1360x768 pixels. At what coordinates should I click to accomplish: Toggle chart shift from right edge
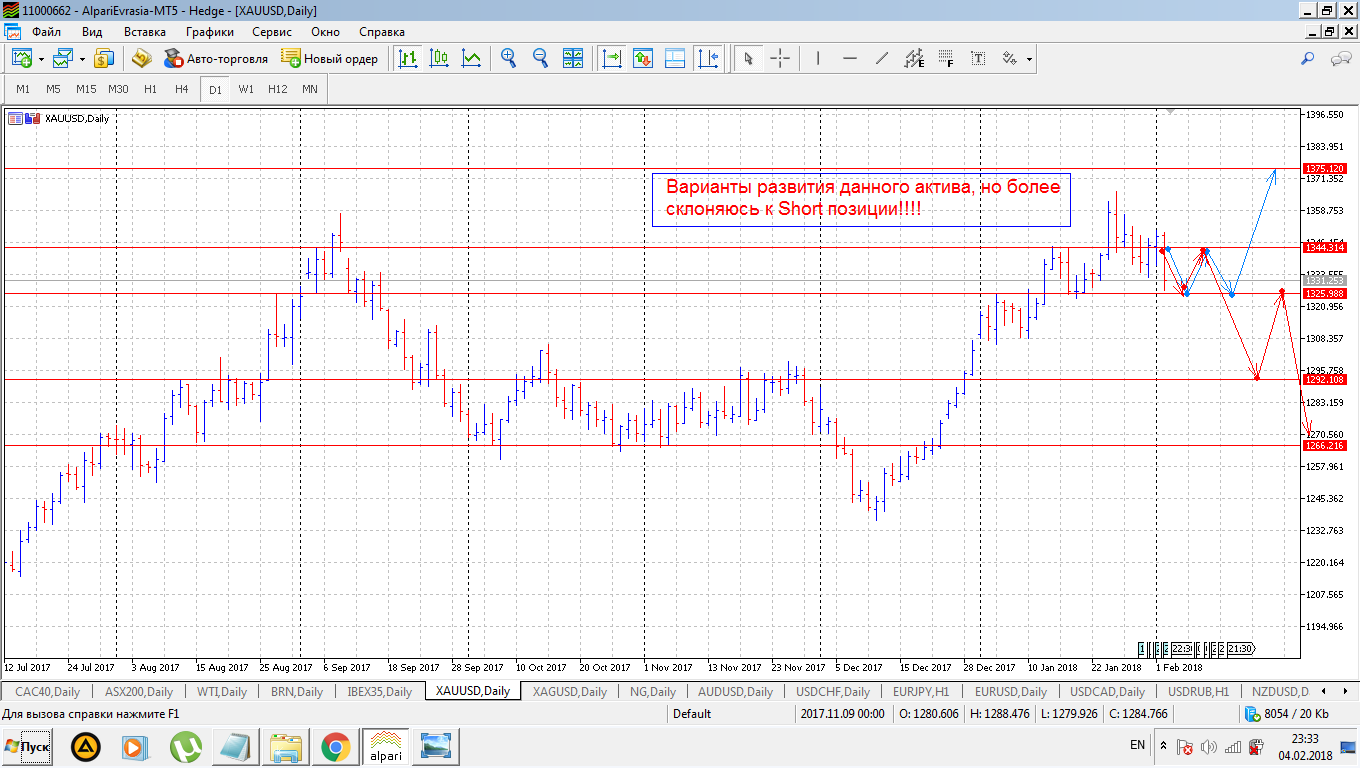click(x=708, y=59)
